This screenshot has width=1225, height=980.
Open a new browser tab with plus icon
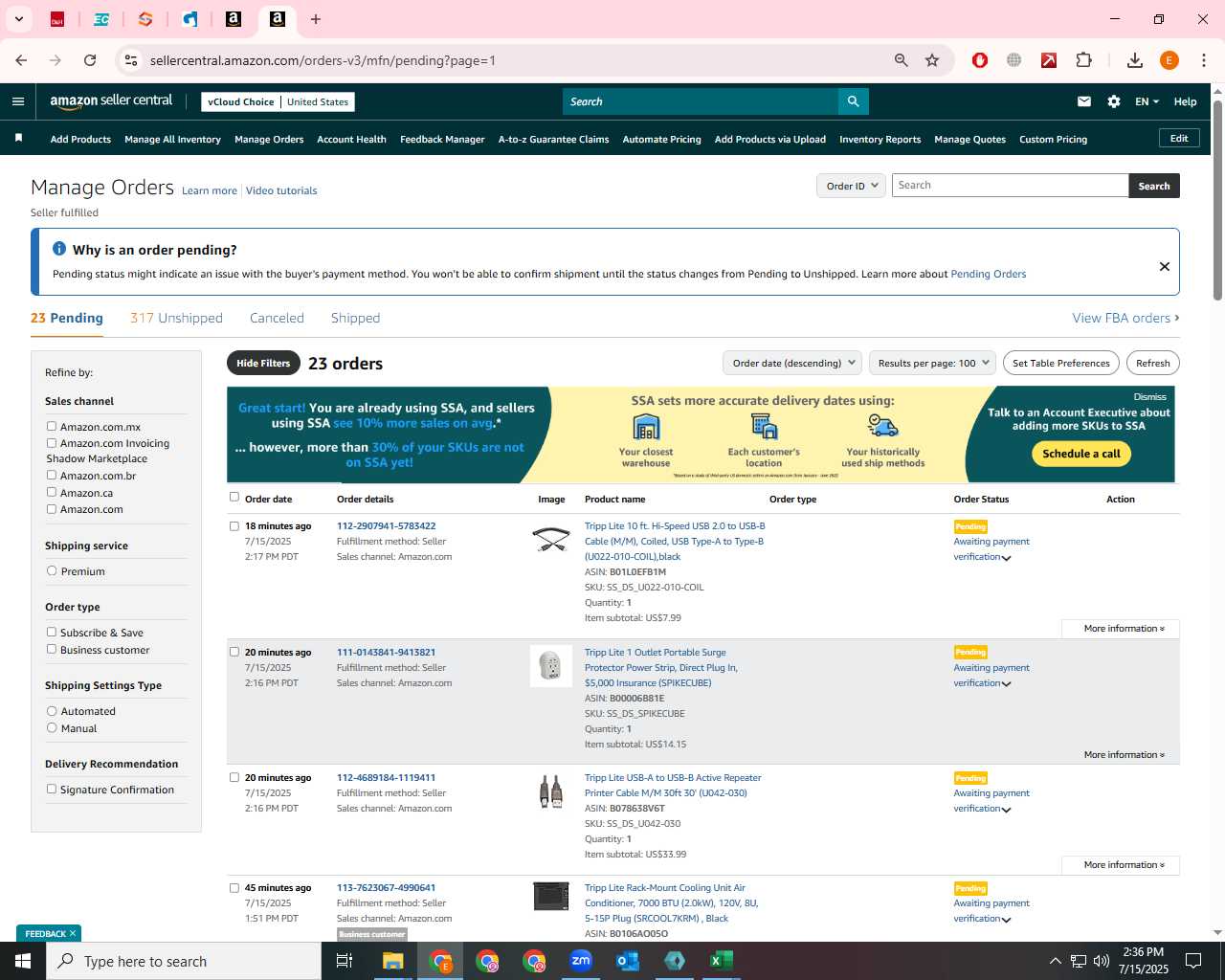(x=316, y=19)
